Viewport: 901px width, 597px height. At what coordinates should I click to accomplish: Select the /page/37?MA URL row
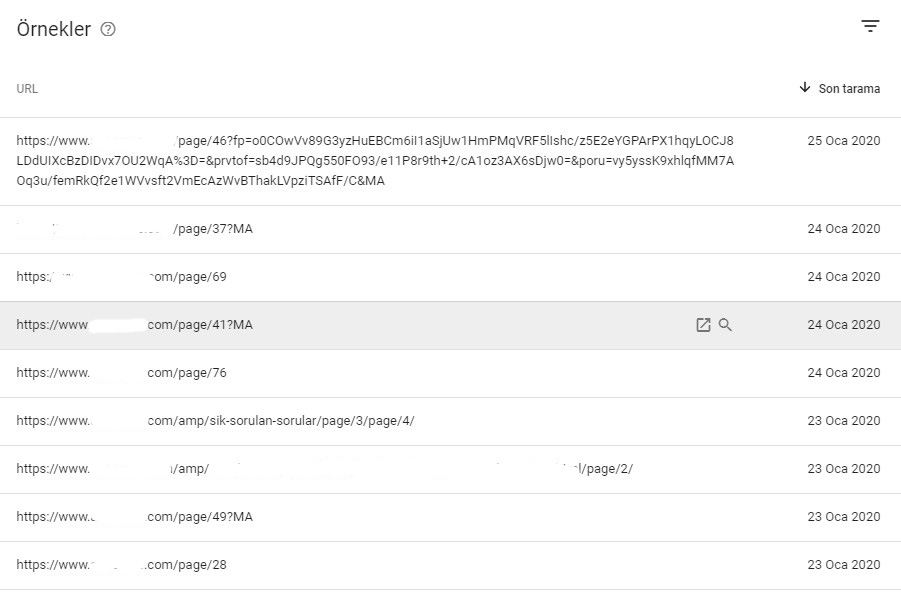[x=450, y=229]
